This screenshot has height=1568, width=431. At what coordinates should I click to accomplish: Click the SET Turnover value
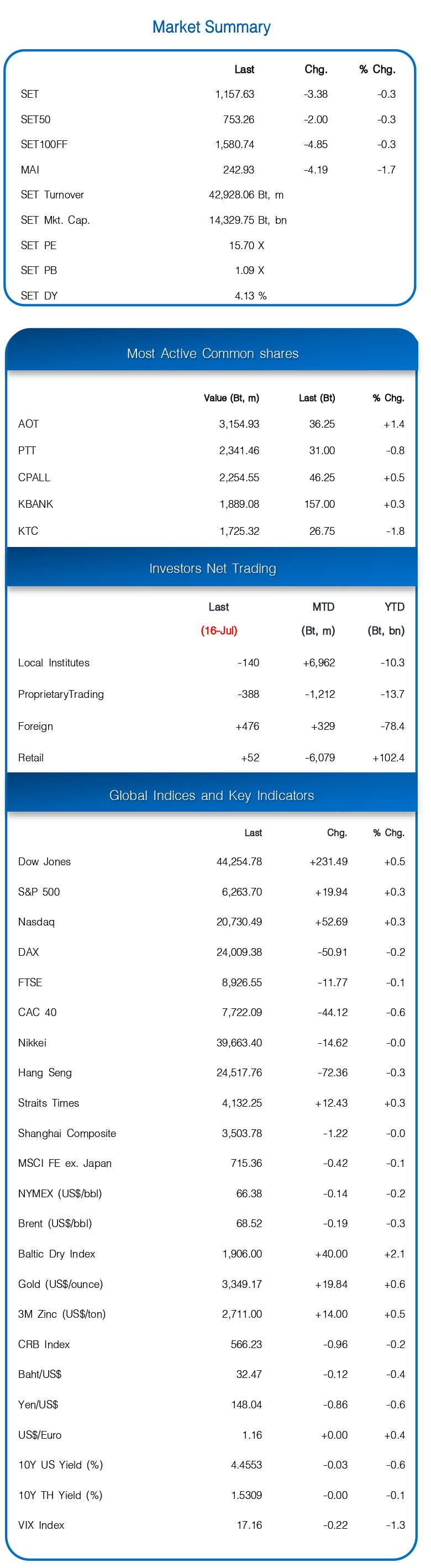[246, 195]
